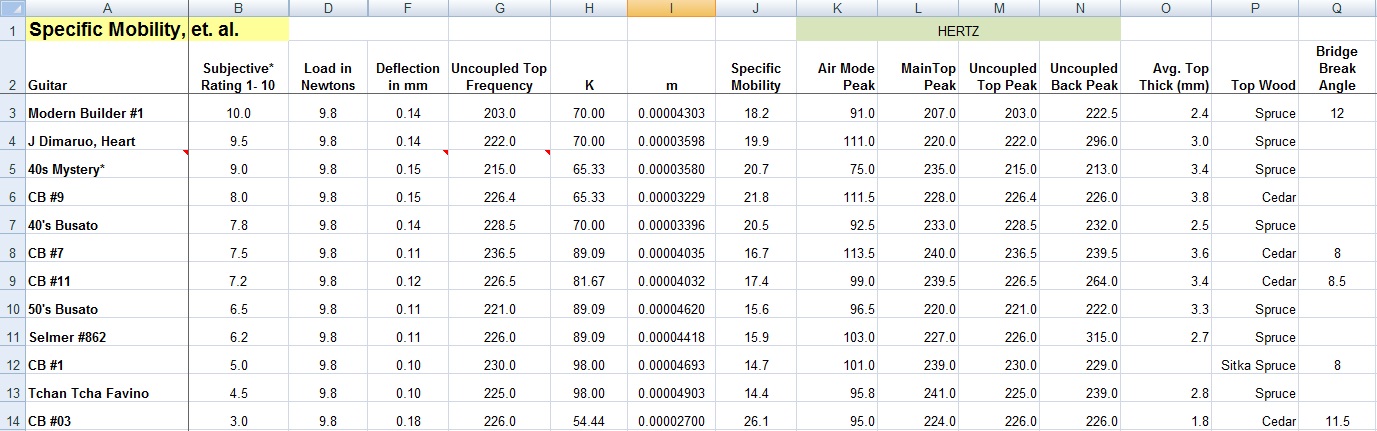Click the 'Uncoupled Top Frequency' heading cell
The image size is (1377, 431).
point(499,69)
